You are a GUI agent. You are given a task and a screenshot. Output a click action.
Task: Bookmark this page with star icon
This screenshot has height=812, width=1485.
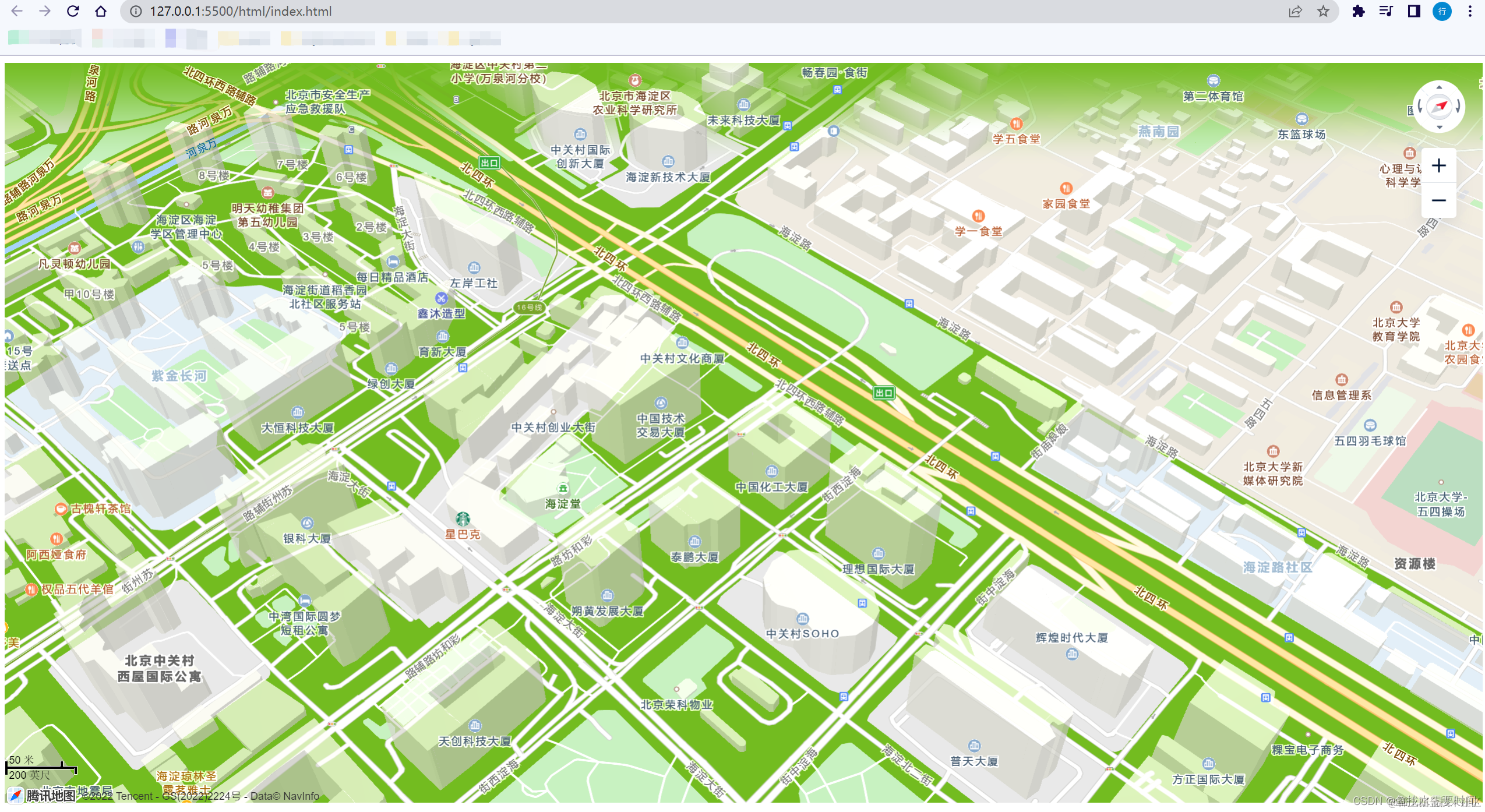tap(1323, 11)
